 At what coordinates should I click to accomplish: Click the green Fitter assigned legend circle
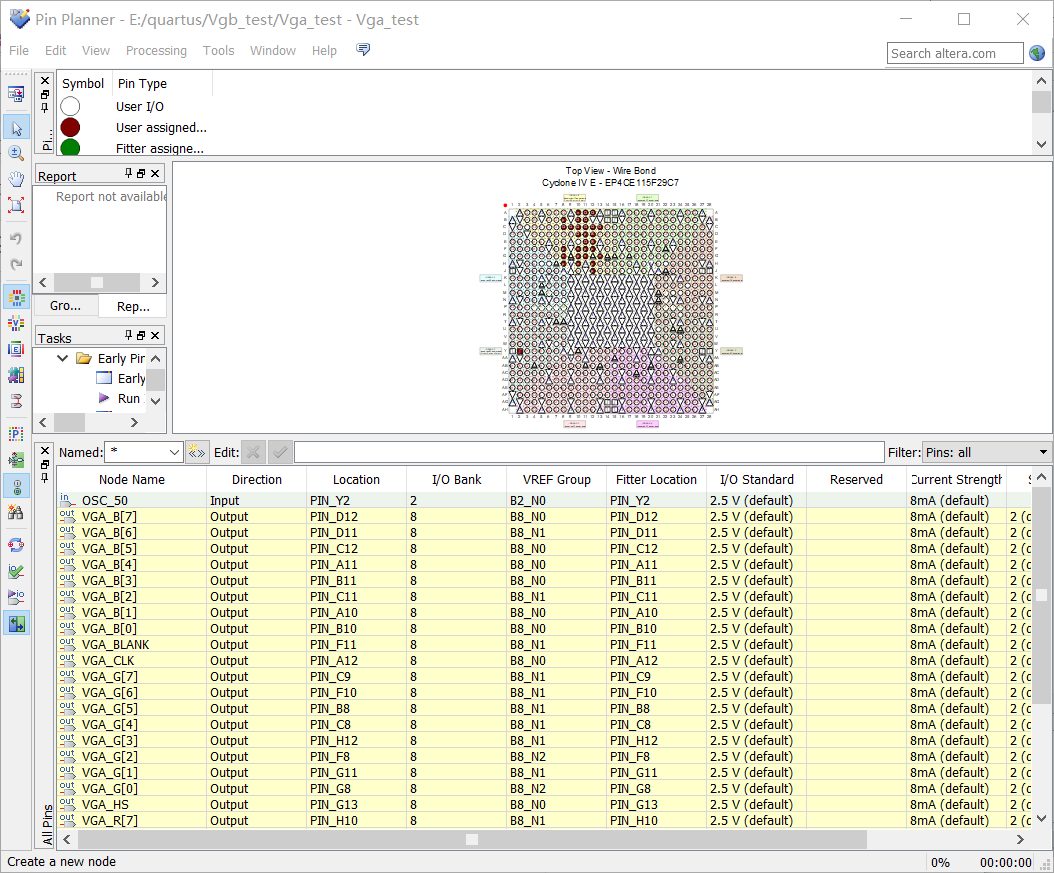click(70, 147)
